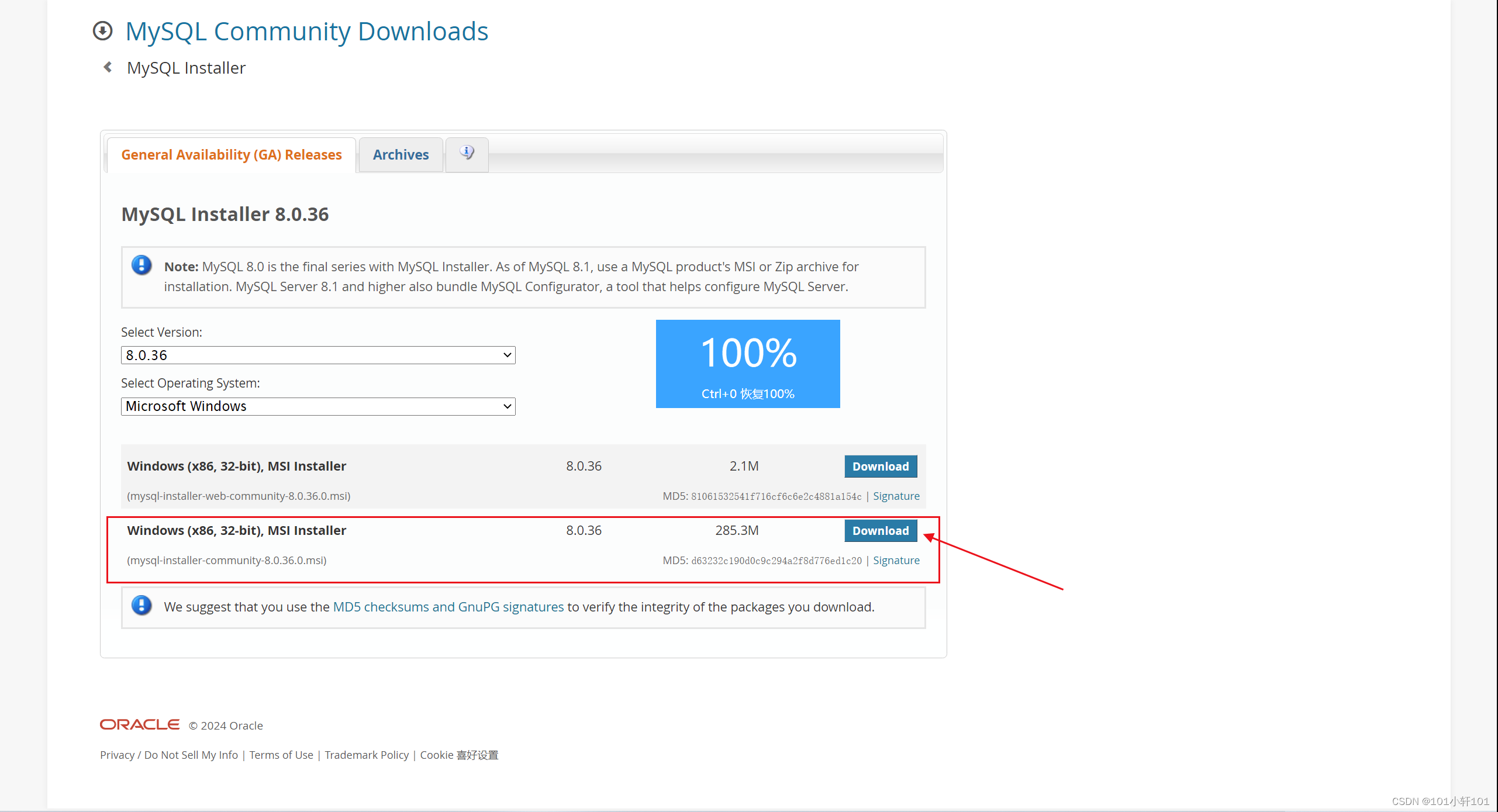1498x812 pixels.
Task: Click the download circle icon beside page title
Action: (x=102, y=31)
